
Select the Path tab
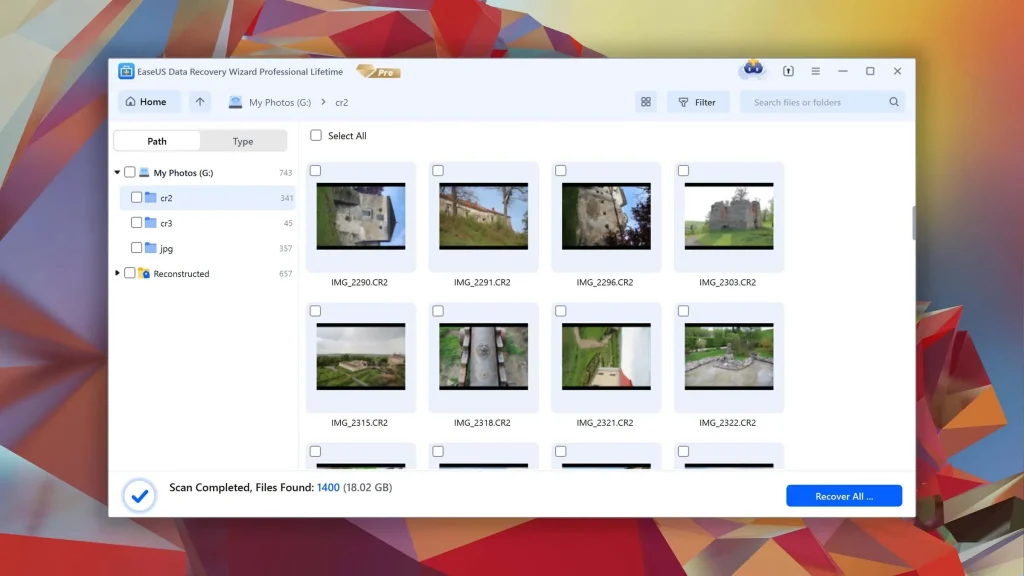(157, 141)
